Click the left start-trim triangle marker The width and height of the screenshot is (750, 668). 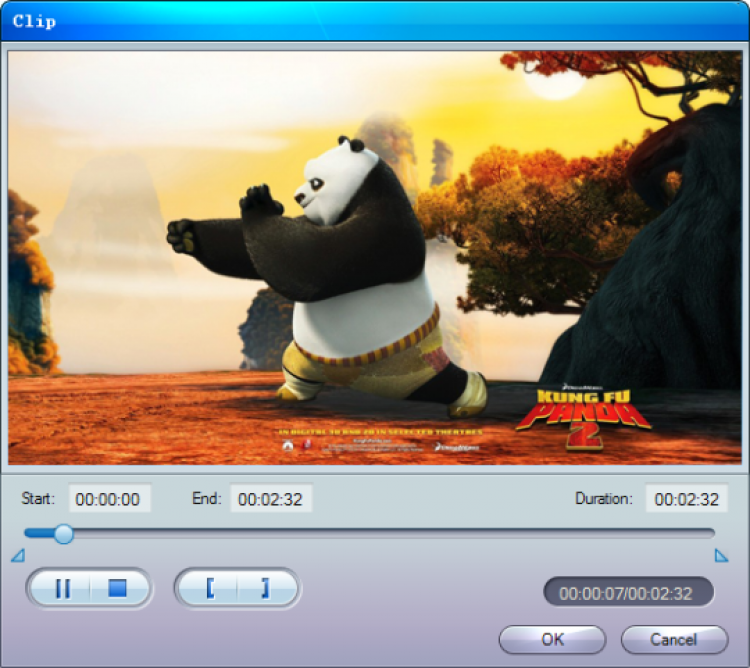[18, 556]
